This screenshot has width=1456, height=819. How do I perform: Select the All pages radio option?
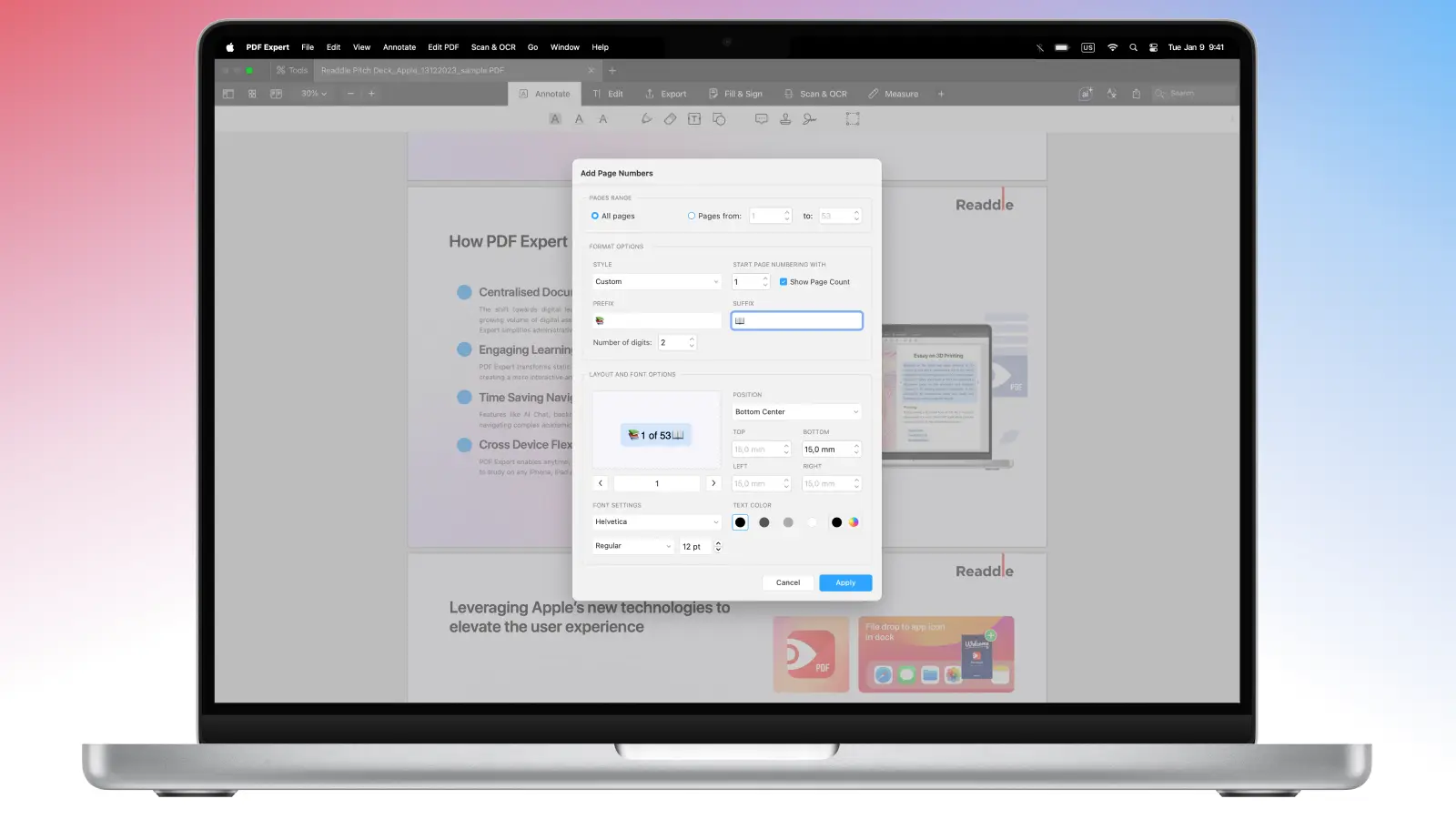[595, 216]
